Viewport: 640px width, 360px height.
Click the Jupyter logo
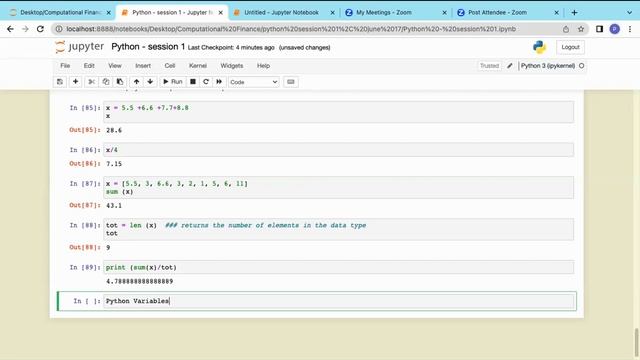80,47
